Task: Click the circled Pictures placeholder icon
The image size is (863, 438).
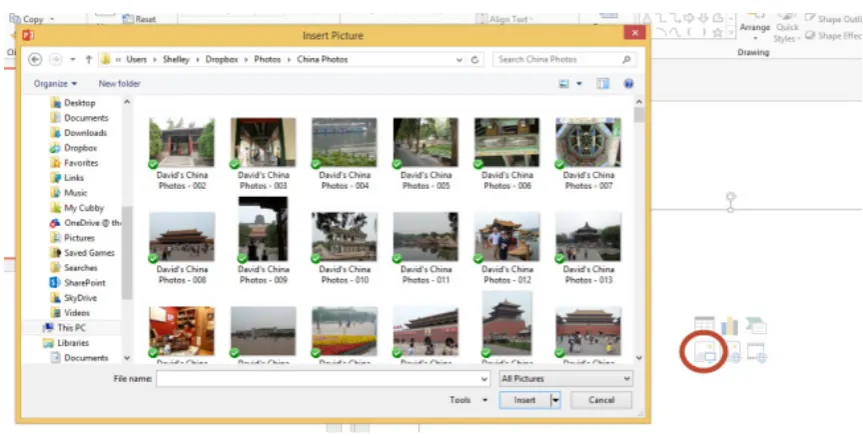Action: [x=704, y=351]
